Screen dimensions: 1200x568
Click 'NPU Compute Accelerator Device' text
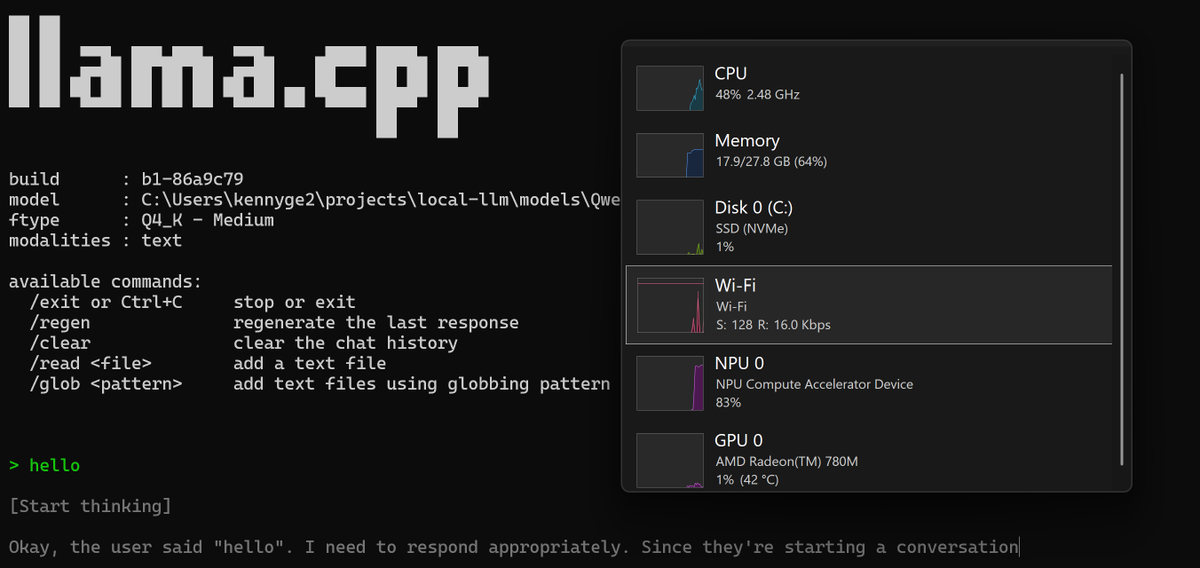click(x=814, y=384)
